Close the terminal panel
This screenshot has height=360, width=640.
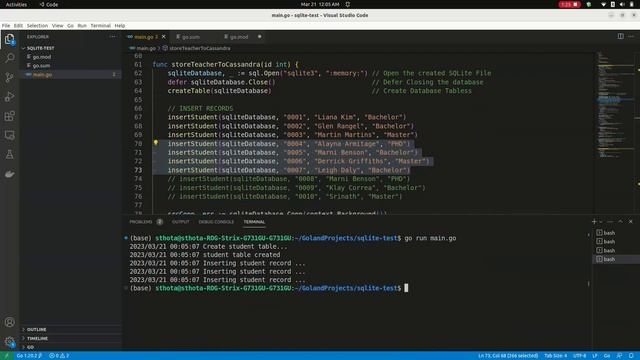point(631,221)
